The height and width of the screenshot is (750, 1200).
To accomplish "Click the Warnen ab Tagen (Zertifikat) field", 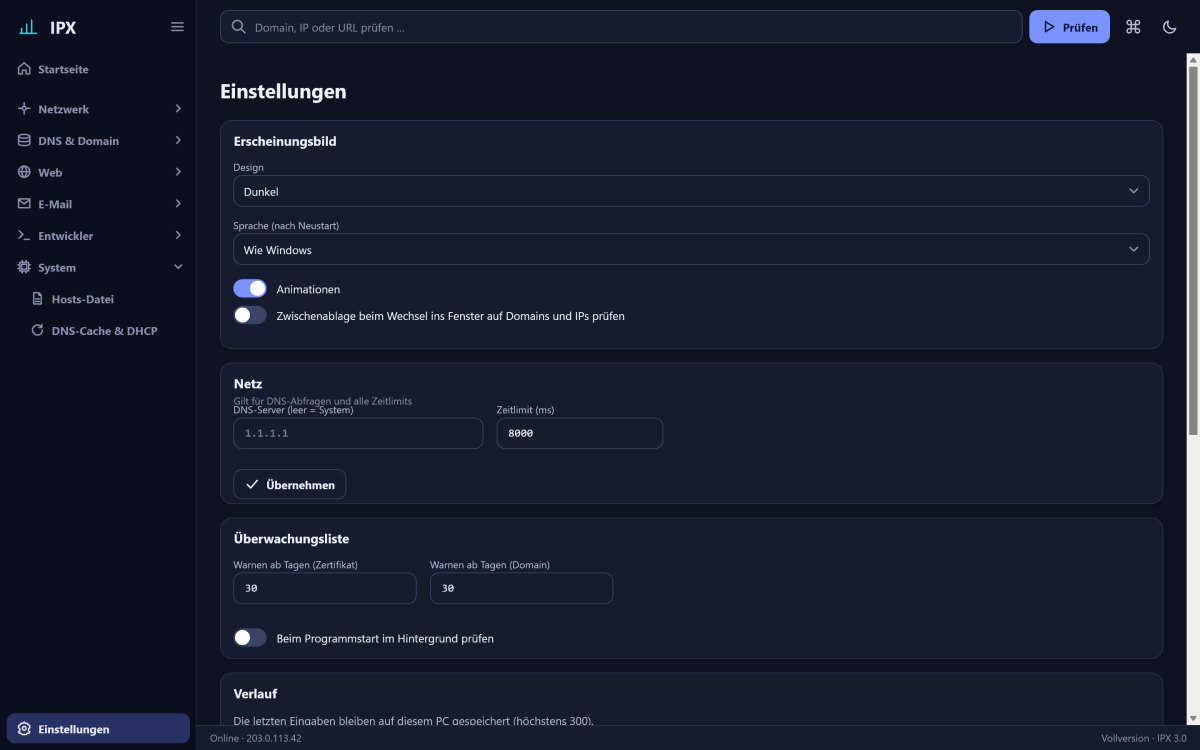I will click(x=325, y=588).
